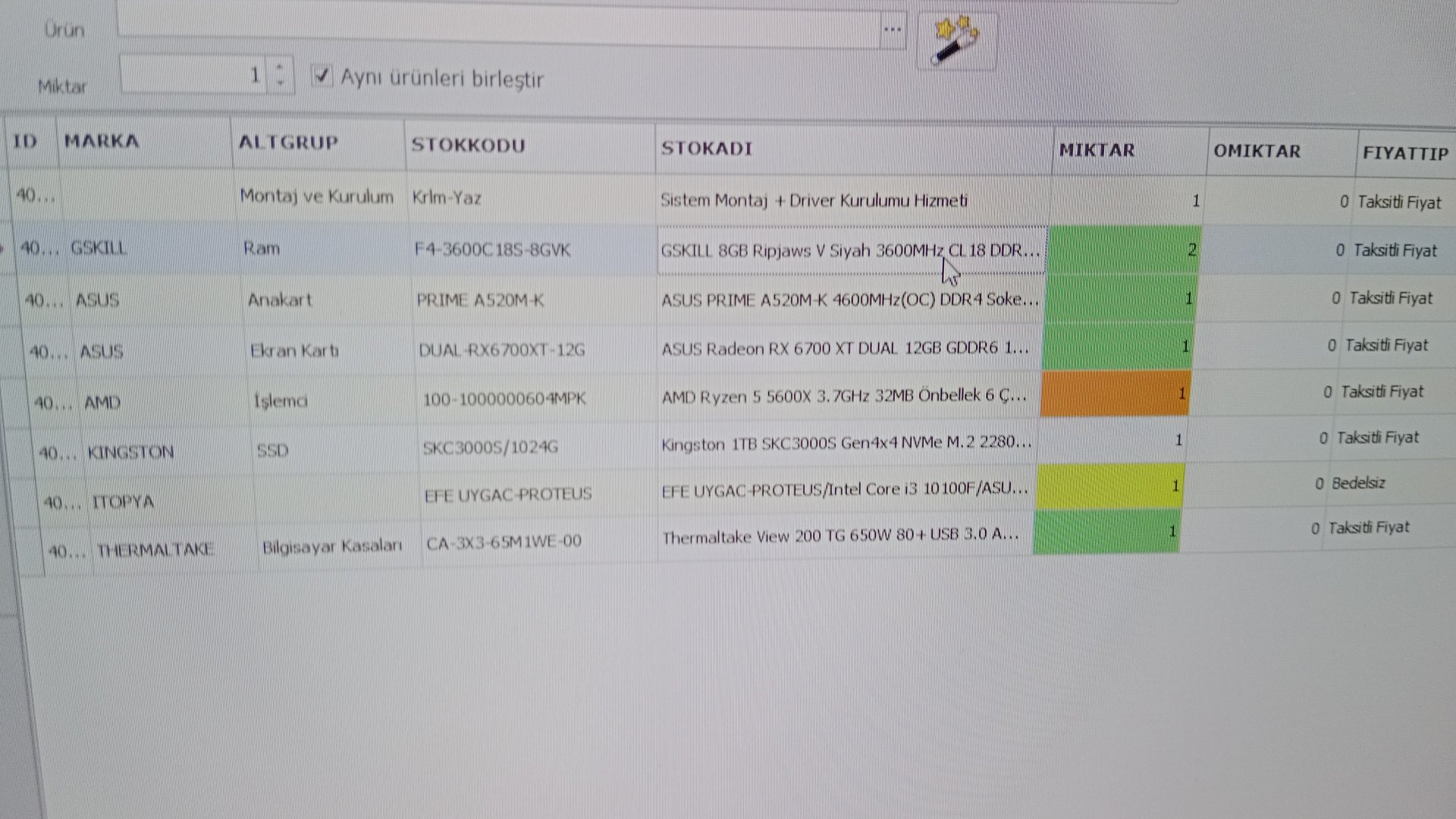Toggle the 'Aynı ürünleri birleştir' checkbox

(322, 76)
